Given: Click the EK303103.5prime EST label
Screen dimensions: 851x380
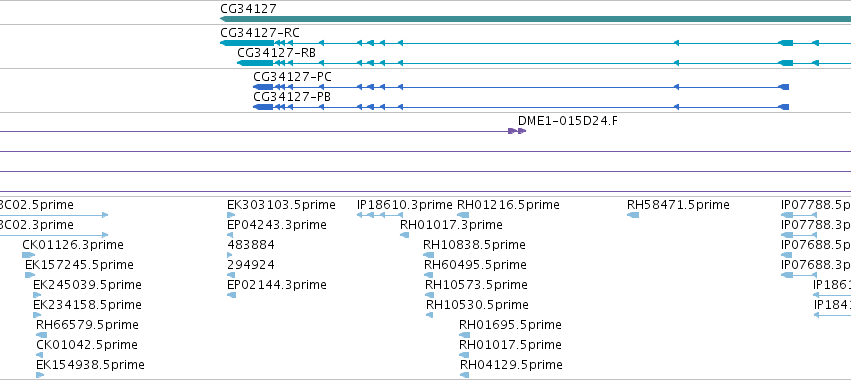Looking at the screenshot, I should point(281,205).
